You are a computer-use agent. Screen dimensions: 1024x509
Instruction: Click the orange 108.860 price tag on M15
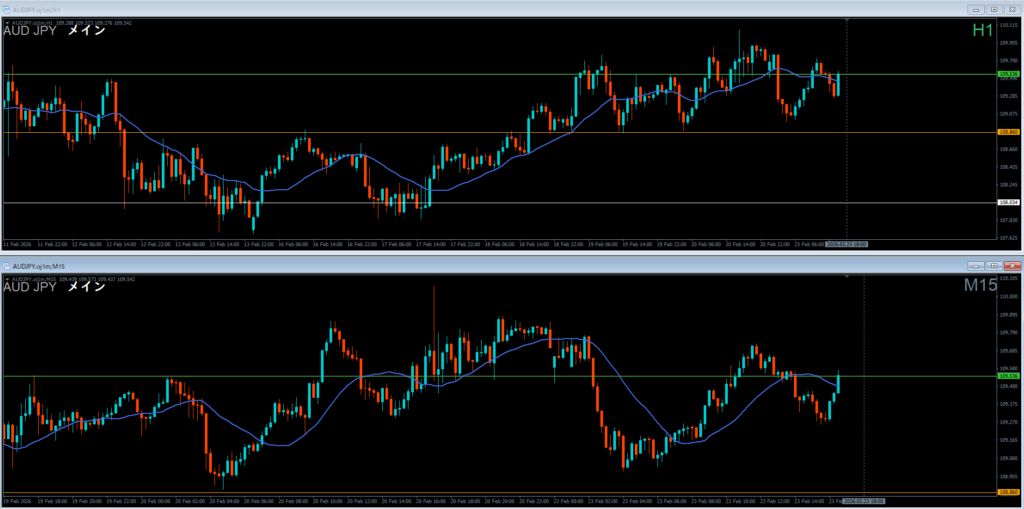[1008, 492]
